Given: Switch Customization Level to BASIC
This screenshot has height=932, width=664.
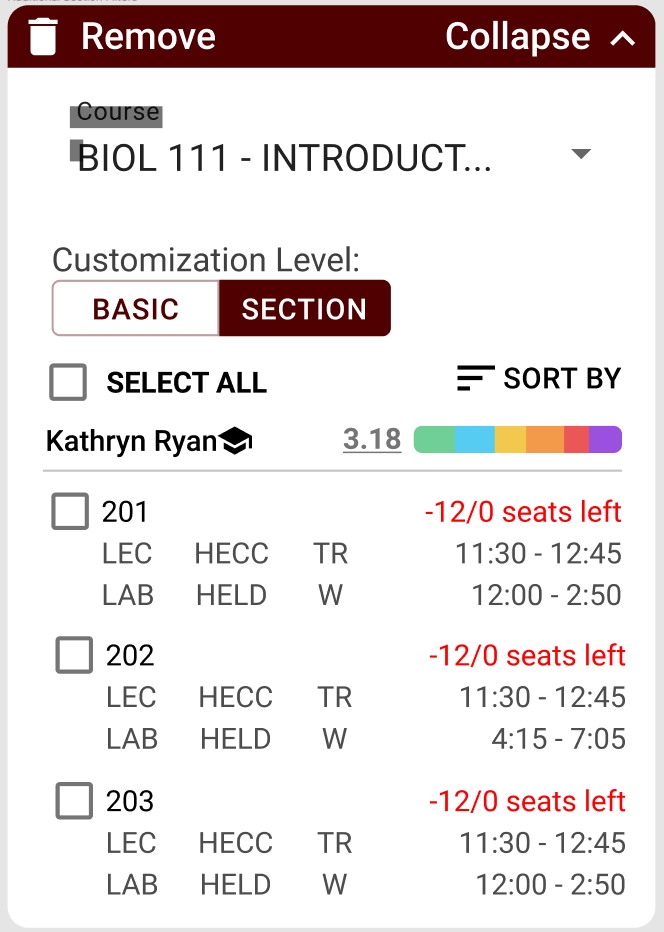Looking at the screenshot, I should tap(134, 308).
